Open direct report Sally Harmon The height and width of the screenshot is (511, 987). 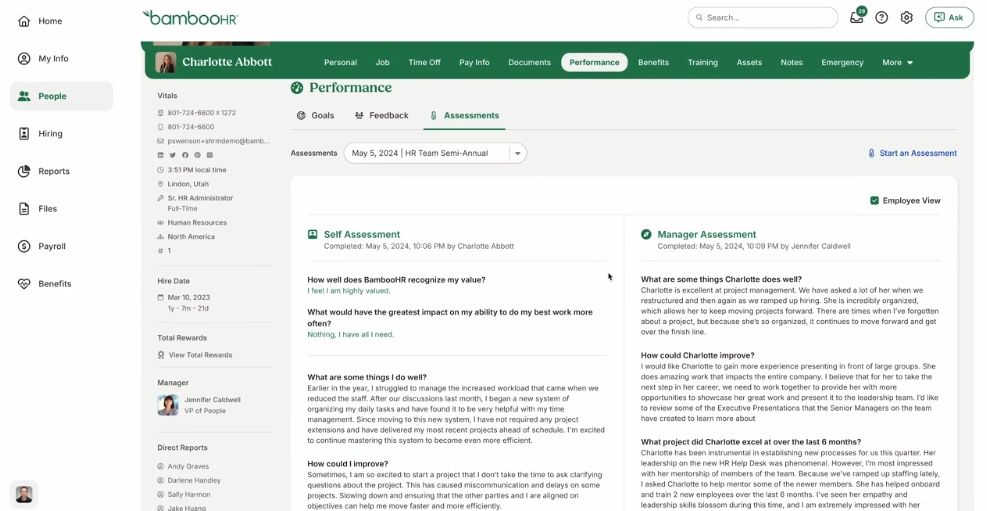[189, 495]
